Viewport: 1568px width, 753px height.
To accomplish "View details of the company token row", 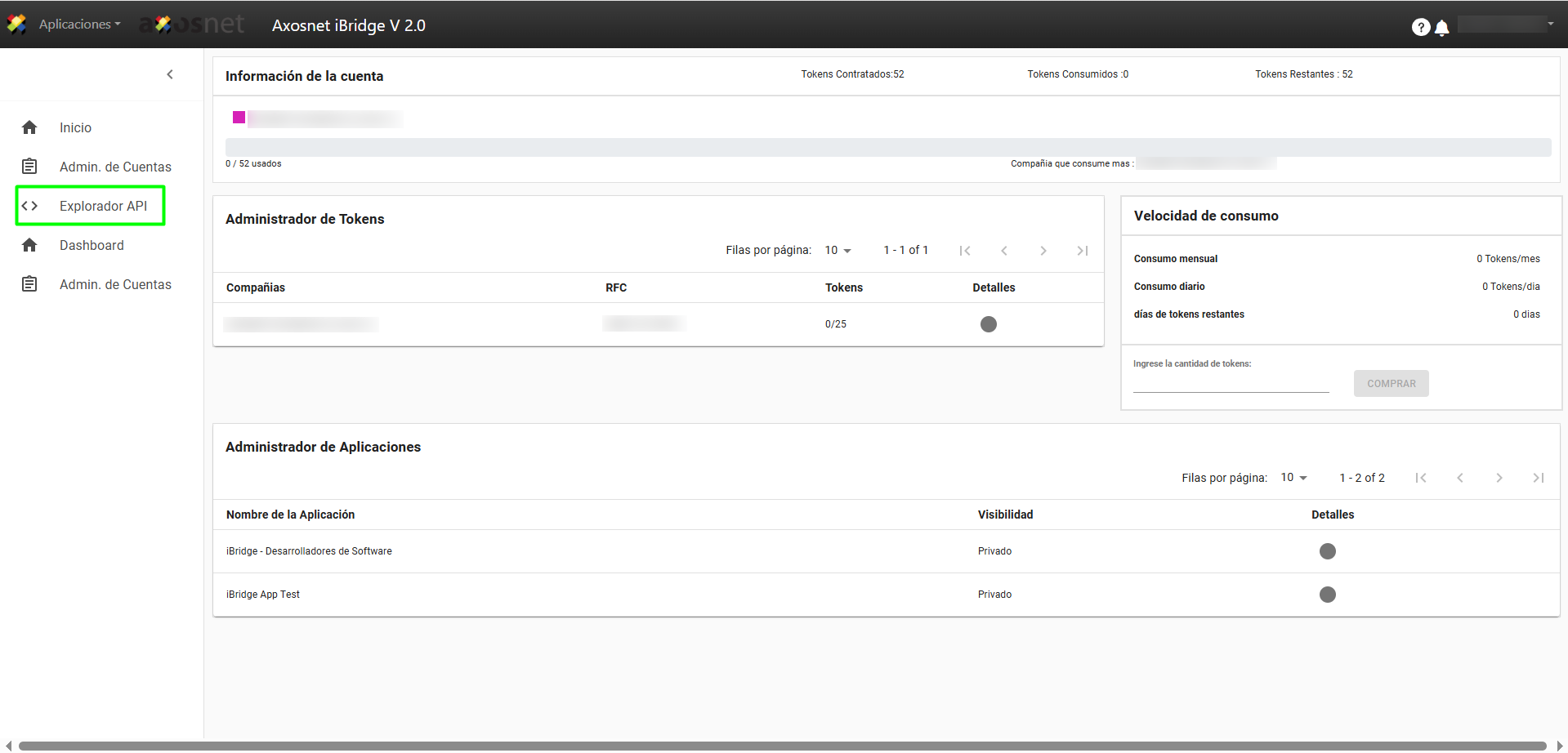I will pyautogui.click(x=988, y=324).
